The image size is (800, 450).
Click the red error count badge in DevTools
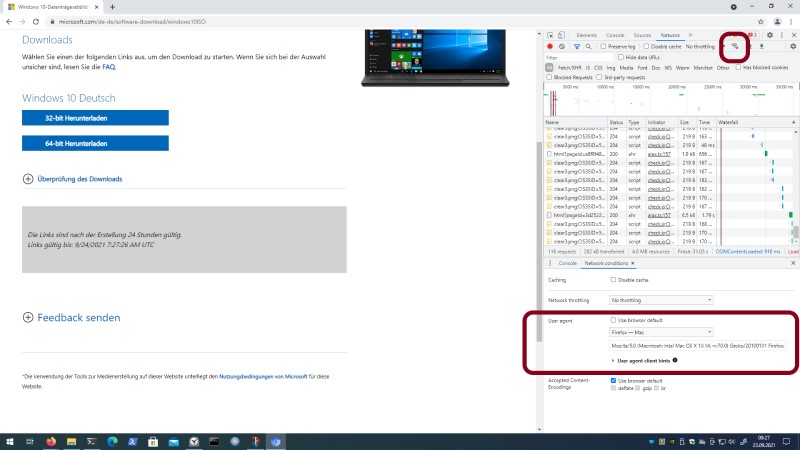tap(753, 35)
